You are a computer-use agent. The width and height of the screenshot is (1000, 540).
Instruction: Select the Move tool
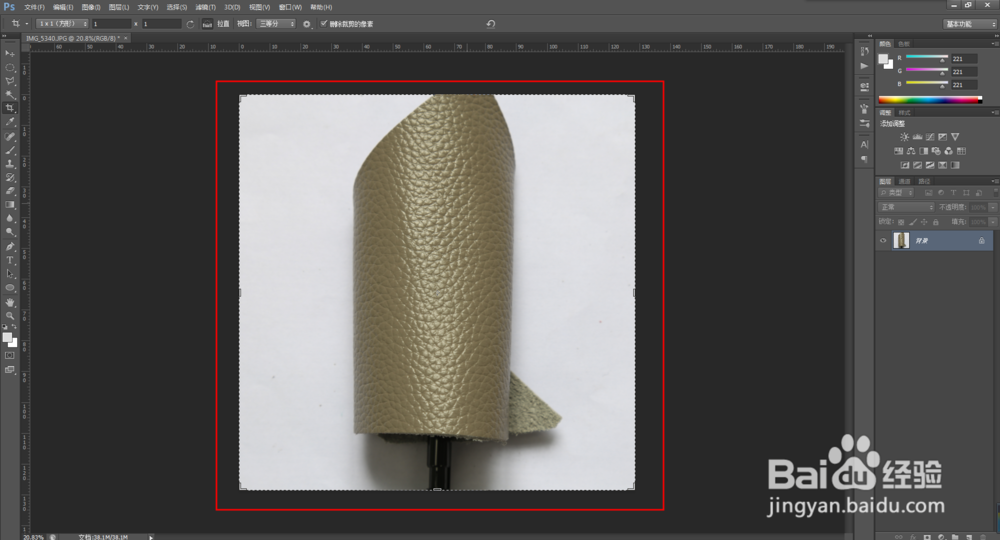pyautogui.click(x=10, y=54)
